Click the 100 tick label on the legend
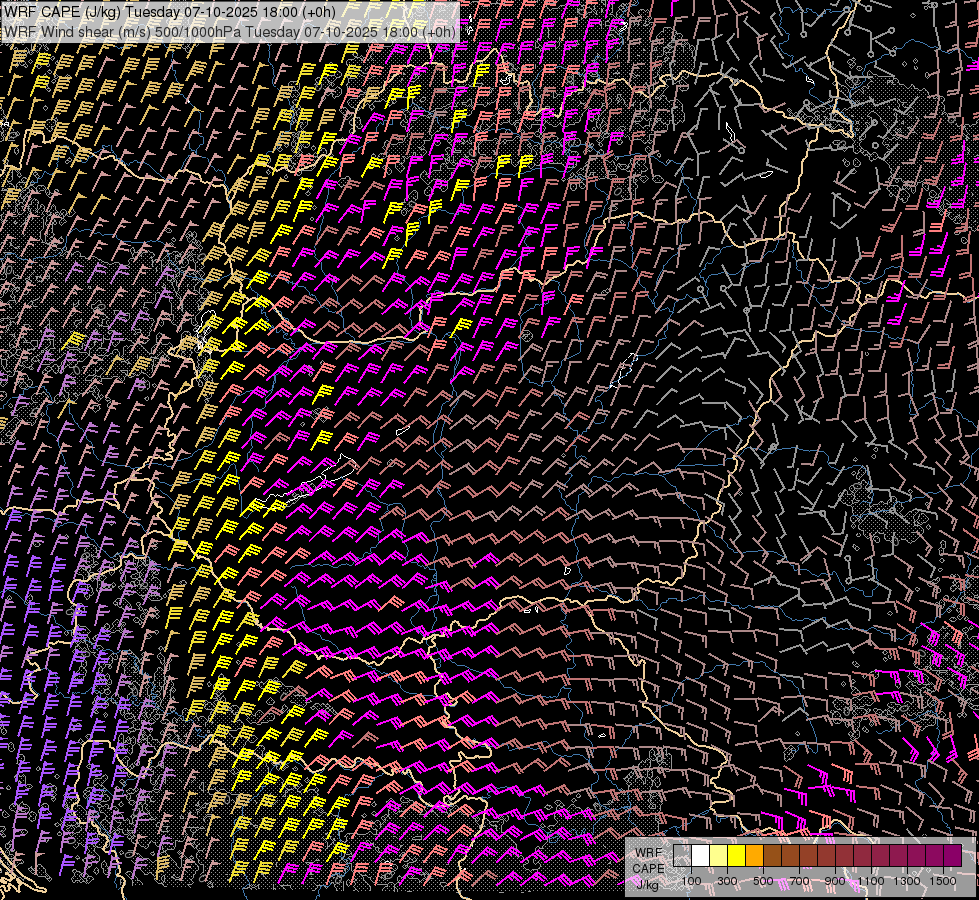This screenshot has width=979, height=900. [691, 881]
